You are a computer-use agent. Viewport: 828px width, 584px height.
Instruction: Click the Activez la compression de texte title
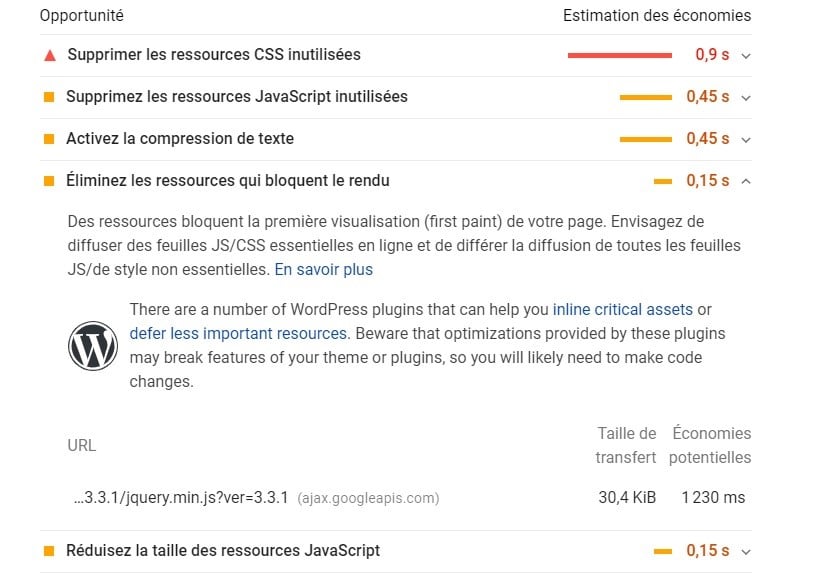pos(180,139)
